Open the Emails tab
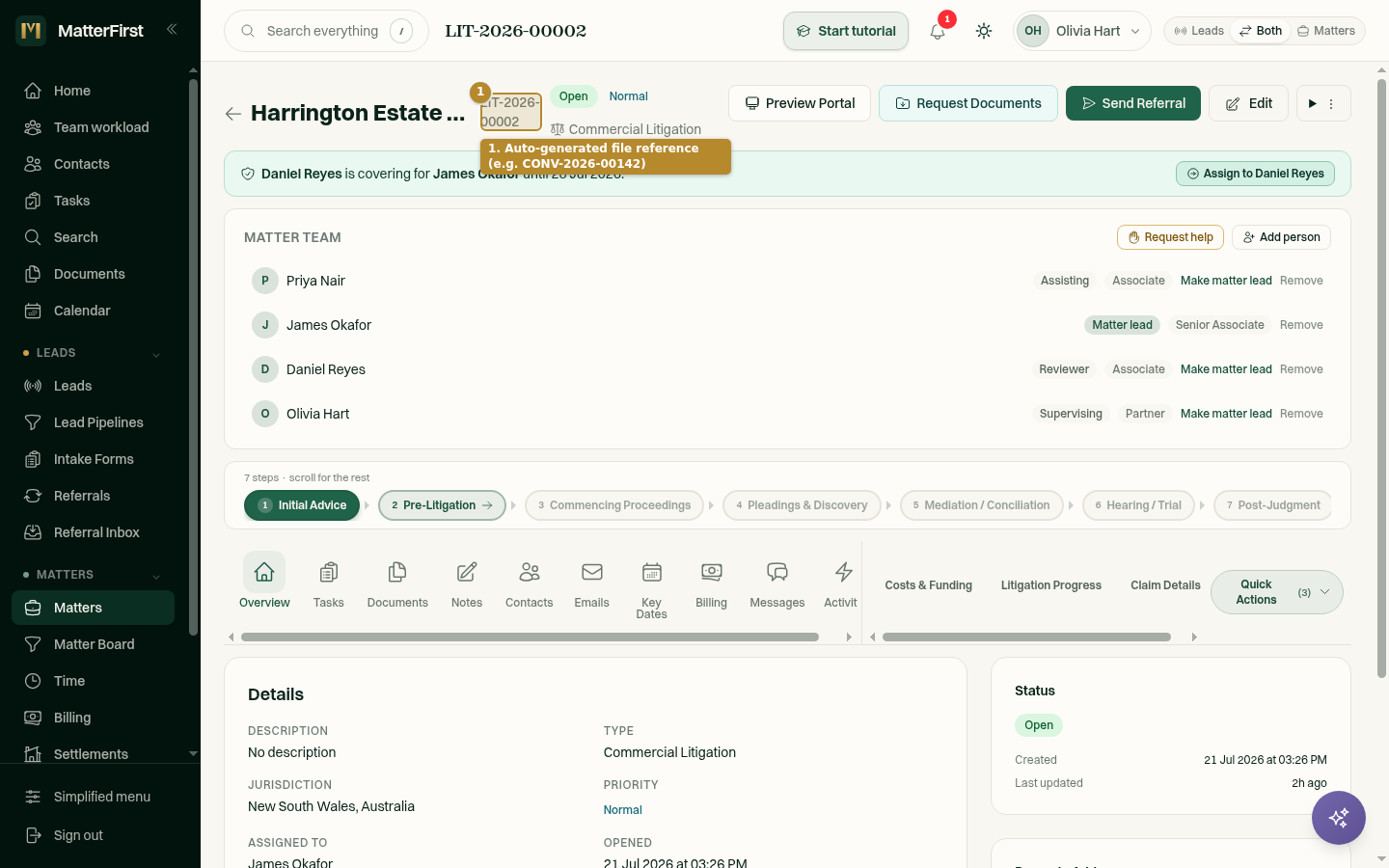 click(592, 582)
